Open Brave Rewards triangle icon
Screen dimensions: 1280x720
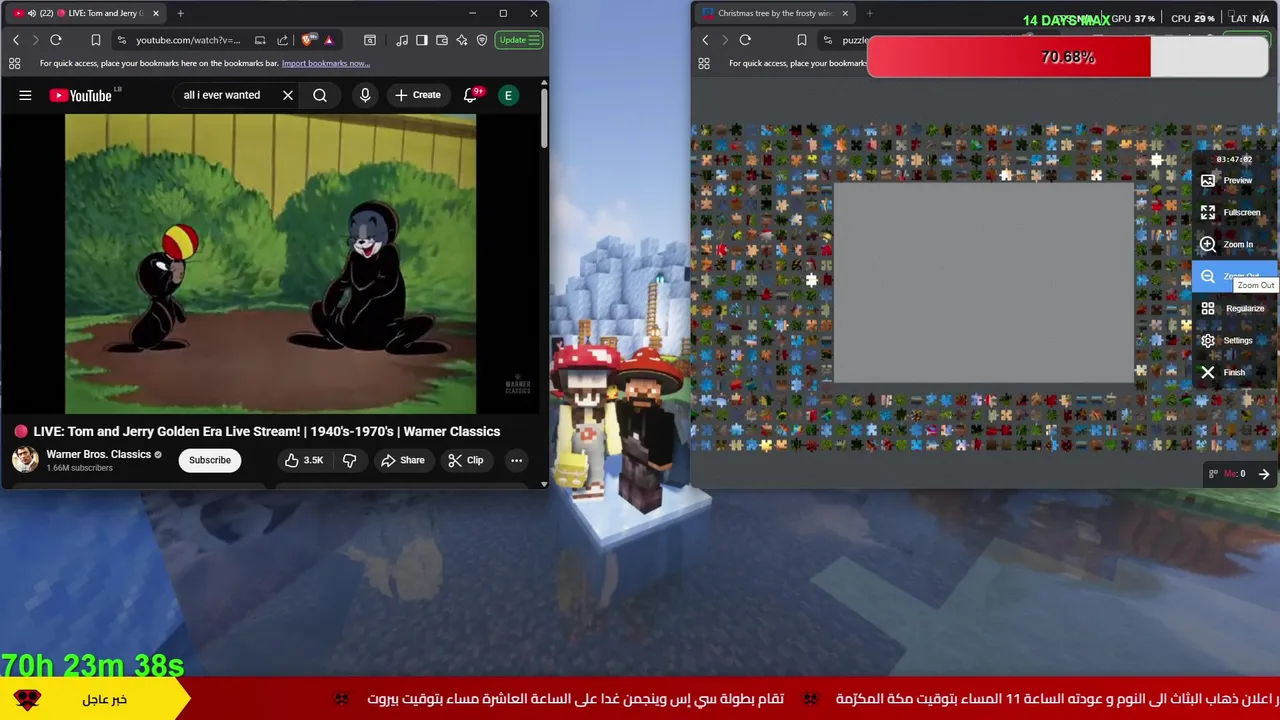coord(329,40)
